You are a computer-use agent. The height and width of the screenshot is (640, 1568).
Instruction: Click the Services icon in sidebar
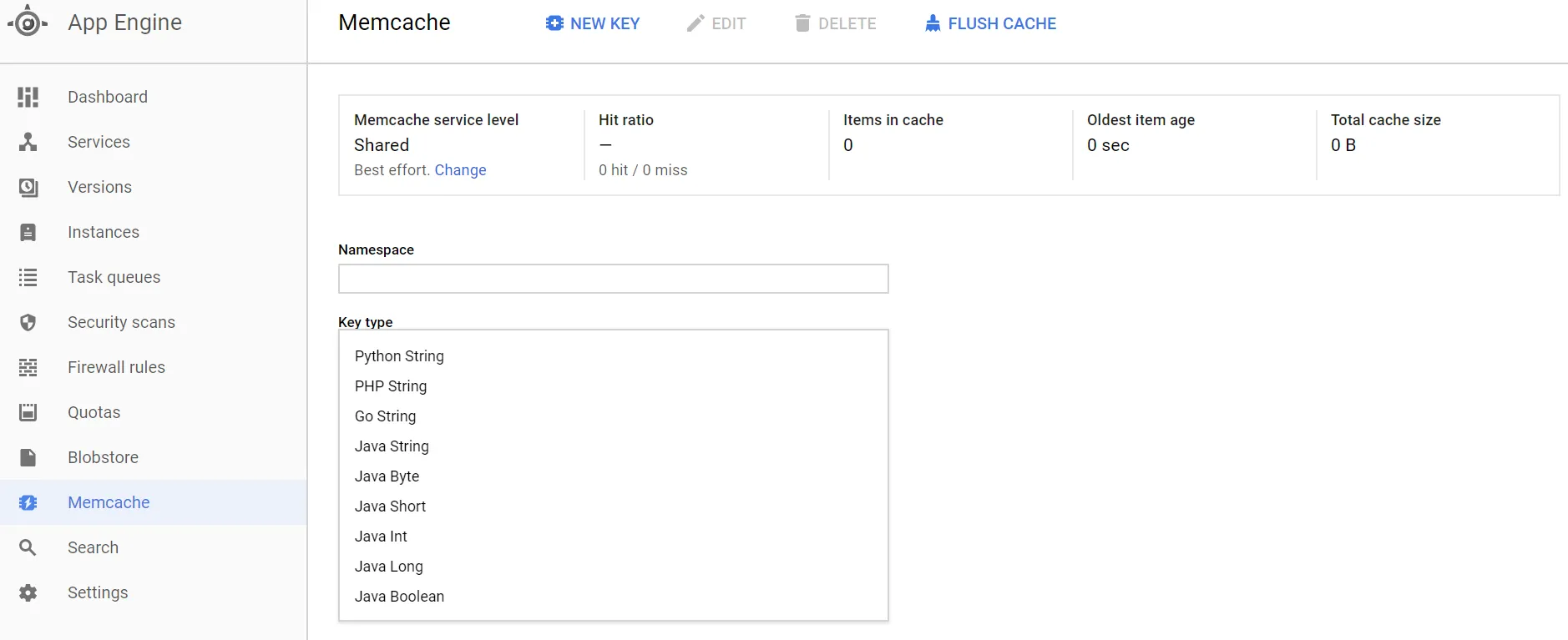[28, 142]
